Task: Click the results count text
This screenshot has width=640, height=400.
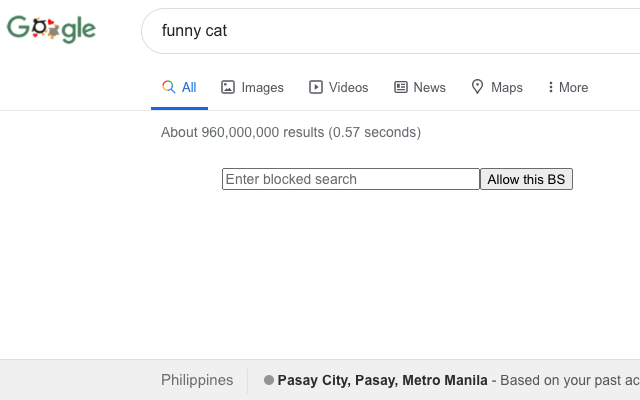Action: (x=291, y=132)
